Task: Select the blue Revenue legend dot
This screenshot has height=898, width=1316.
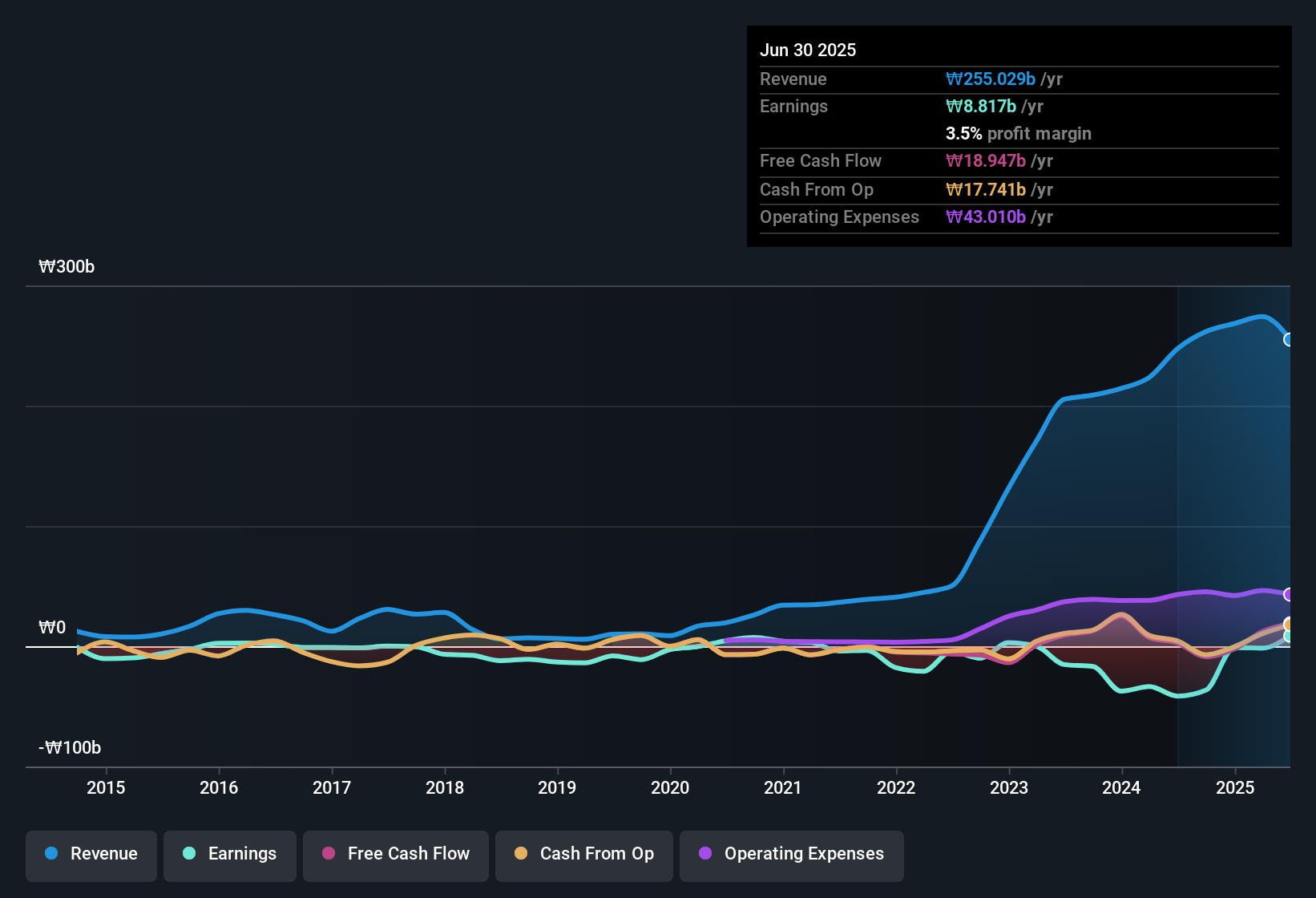Action: (50, 854)
